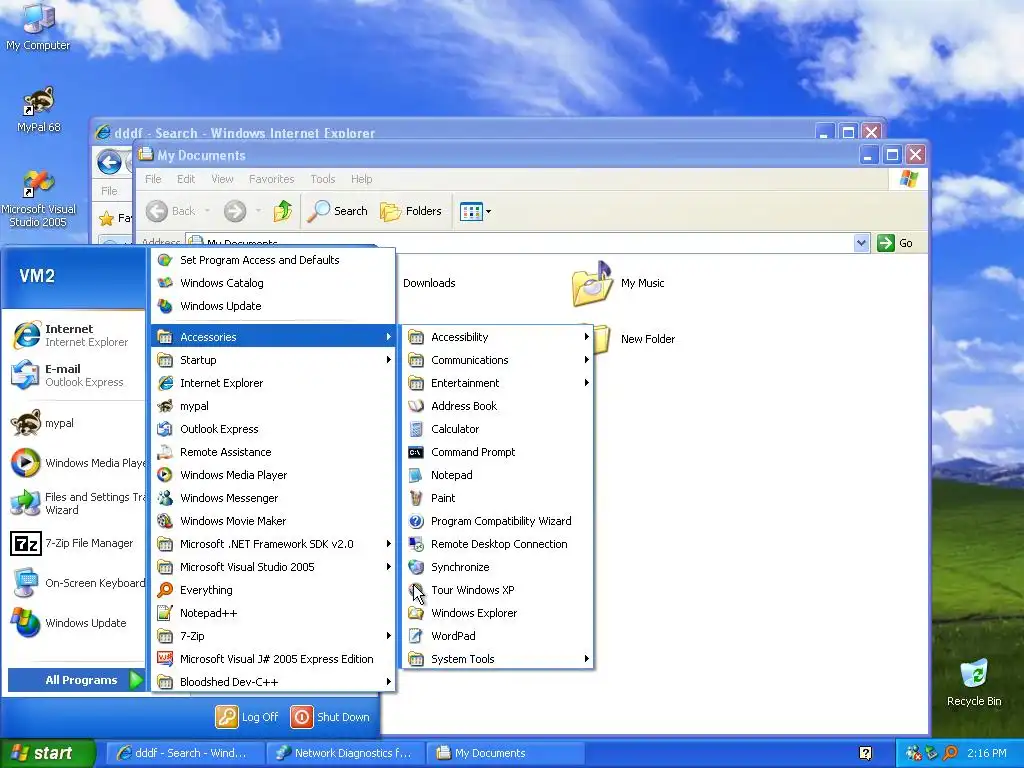Select Microsoft Visual Studio 2005 desktop shortcut
1024x768 pixels.
pos(38,199)
